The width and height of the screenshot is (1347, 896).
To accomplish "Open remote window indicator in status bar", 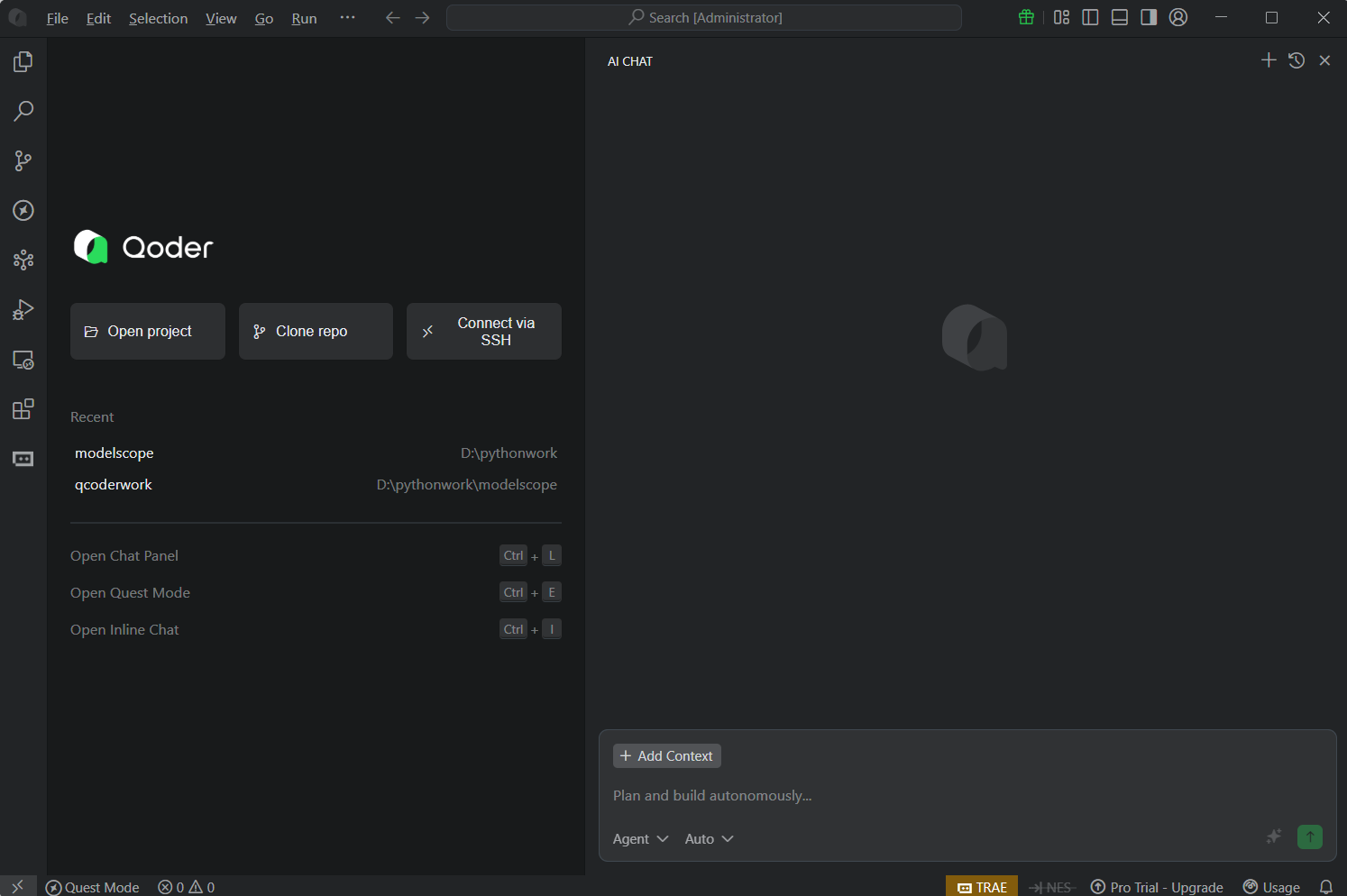I will pos(17,886).
